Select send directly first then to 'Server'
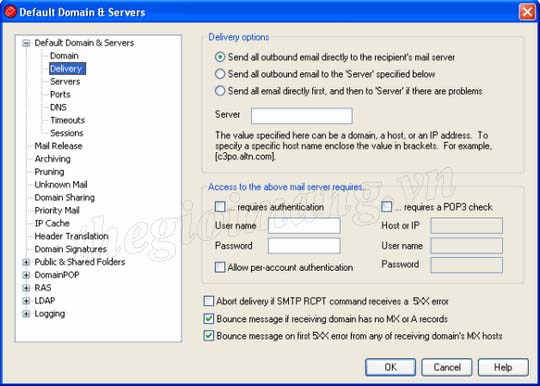 pos(220,91)
